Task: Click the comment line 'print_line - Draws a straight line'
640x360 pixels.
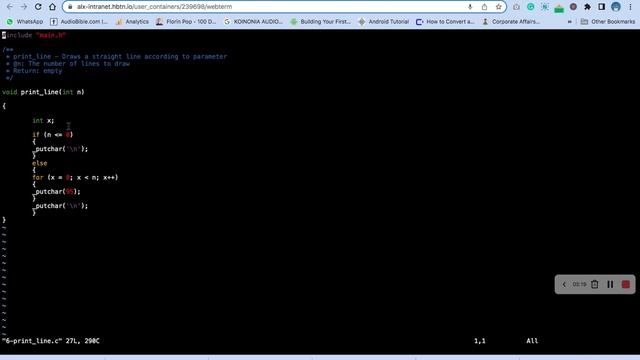Action: tap(116, 57)
